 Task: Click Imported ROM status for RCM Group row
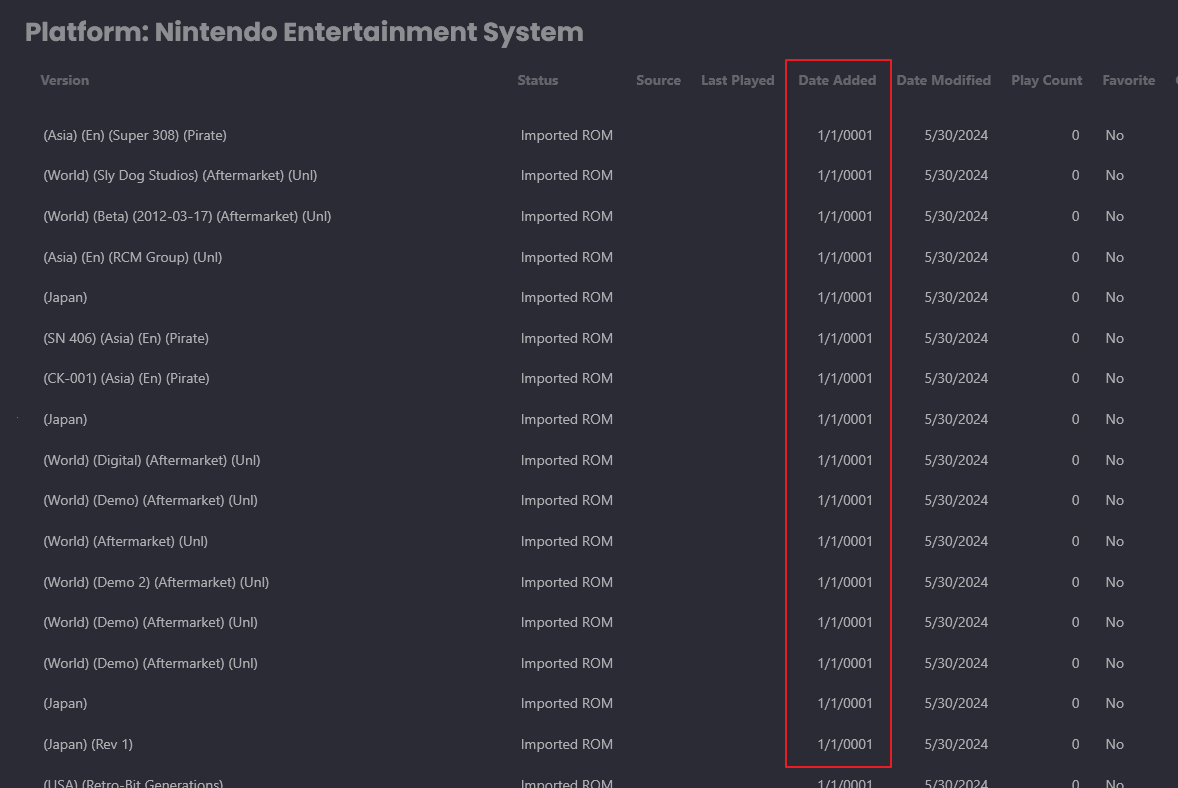tap(566, 257)
